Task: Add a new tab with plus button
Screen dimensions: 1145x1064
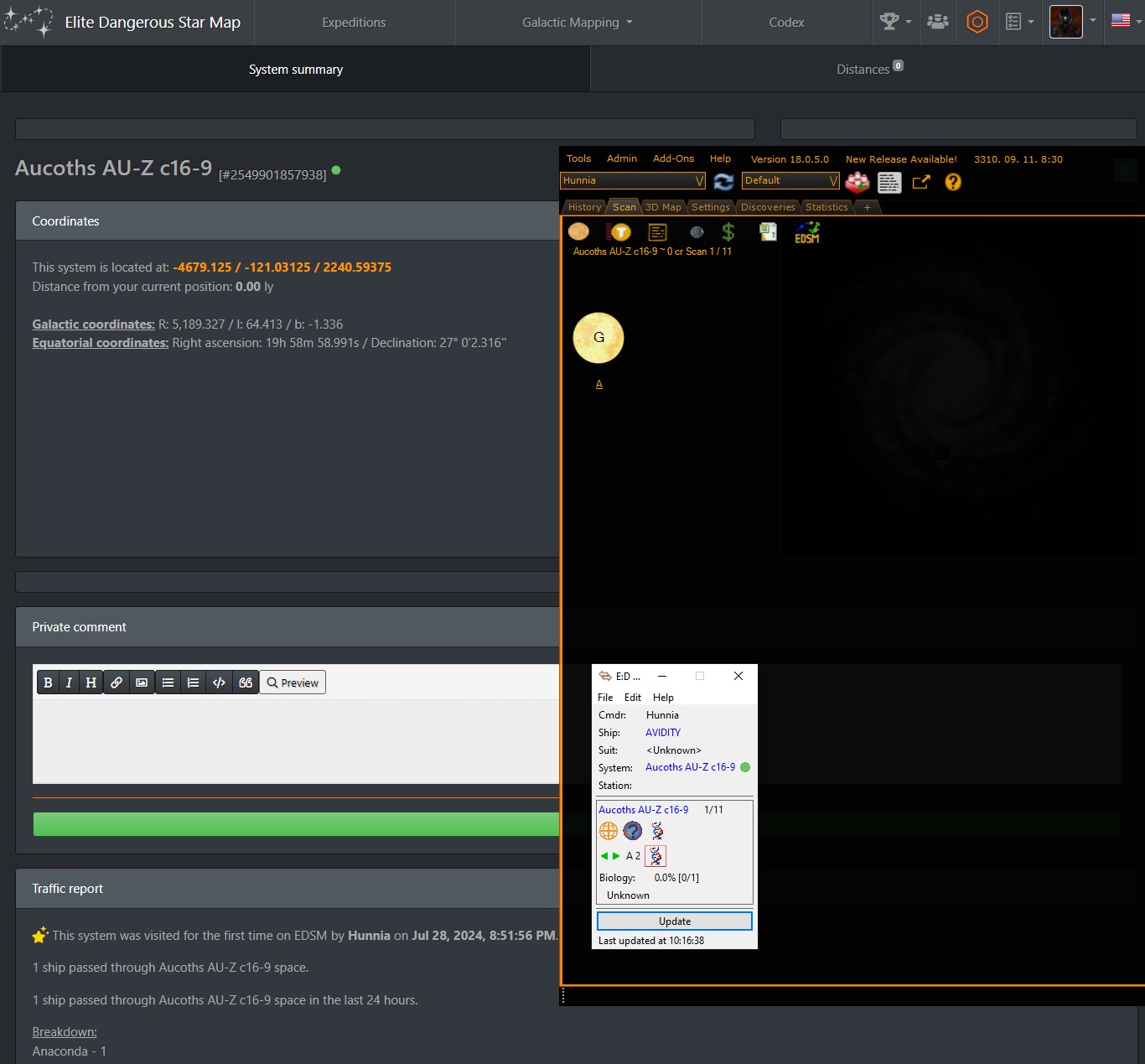Action: tap(868, 207)
